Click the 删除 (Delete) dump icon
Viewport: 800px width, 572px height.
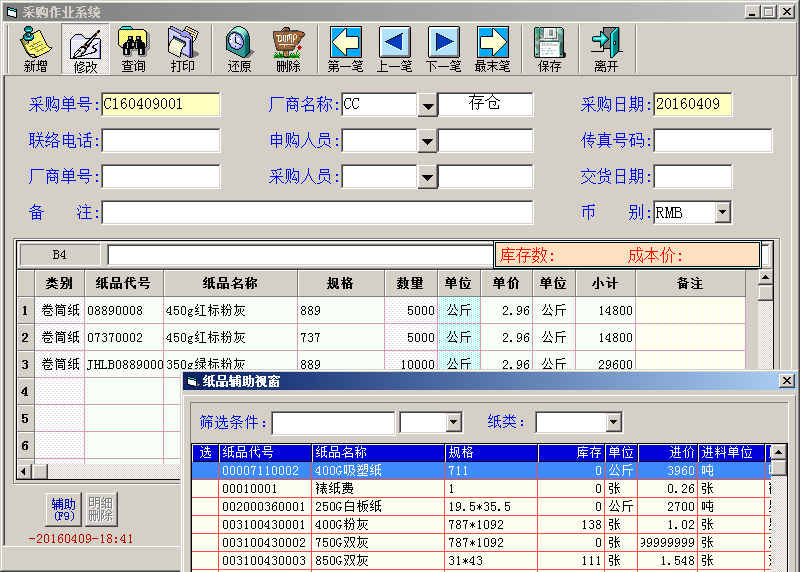[288, 49]
